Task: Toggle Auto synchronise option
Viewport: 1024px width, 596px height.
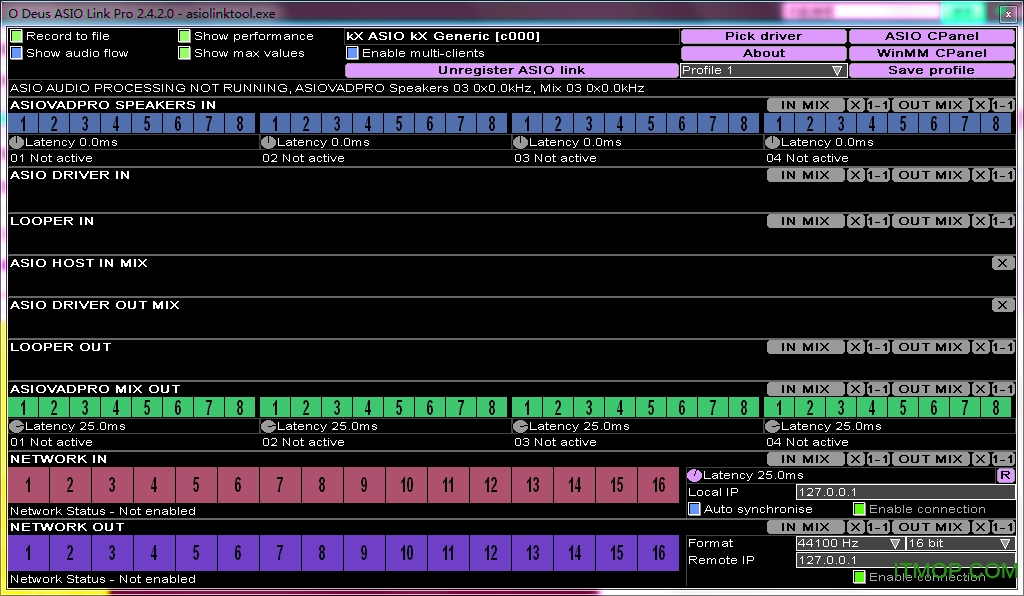Action: pyautogui.click(x=695, y=509)
